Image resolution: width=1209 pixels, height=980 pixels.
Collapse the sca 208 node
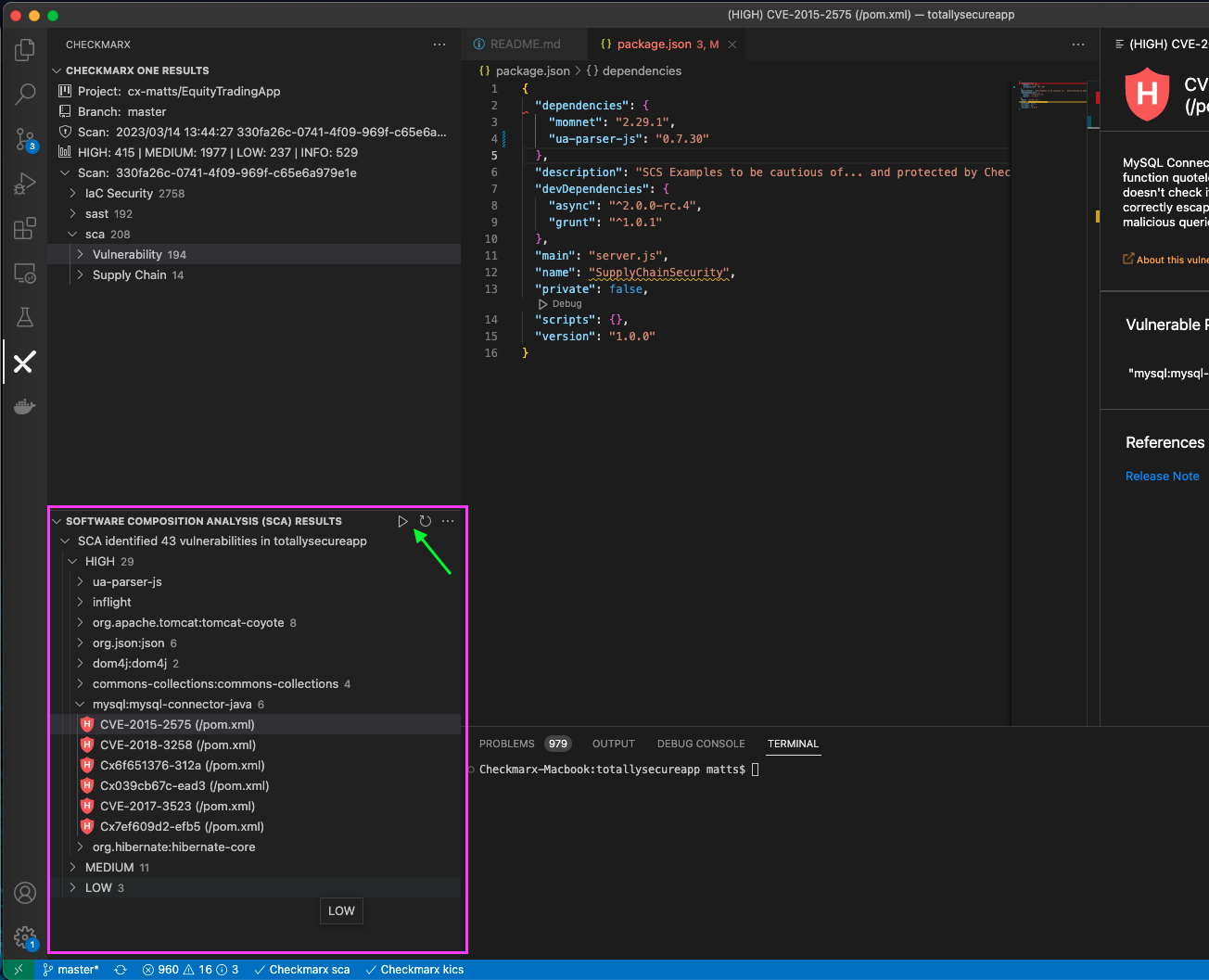pos(72,234)
